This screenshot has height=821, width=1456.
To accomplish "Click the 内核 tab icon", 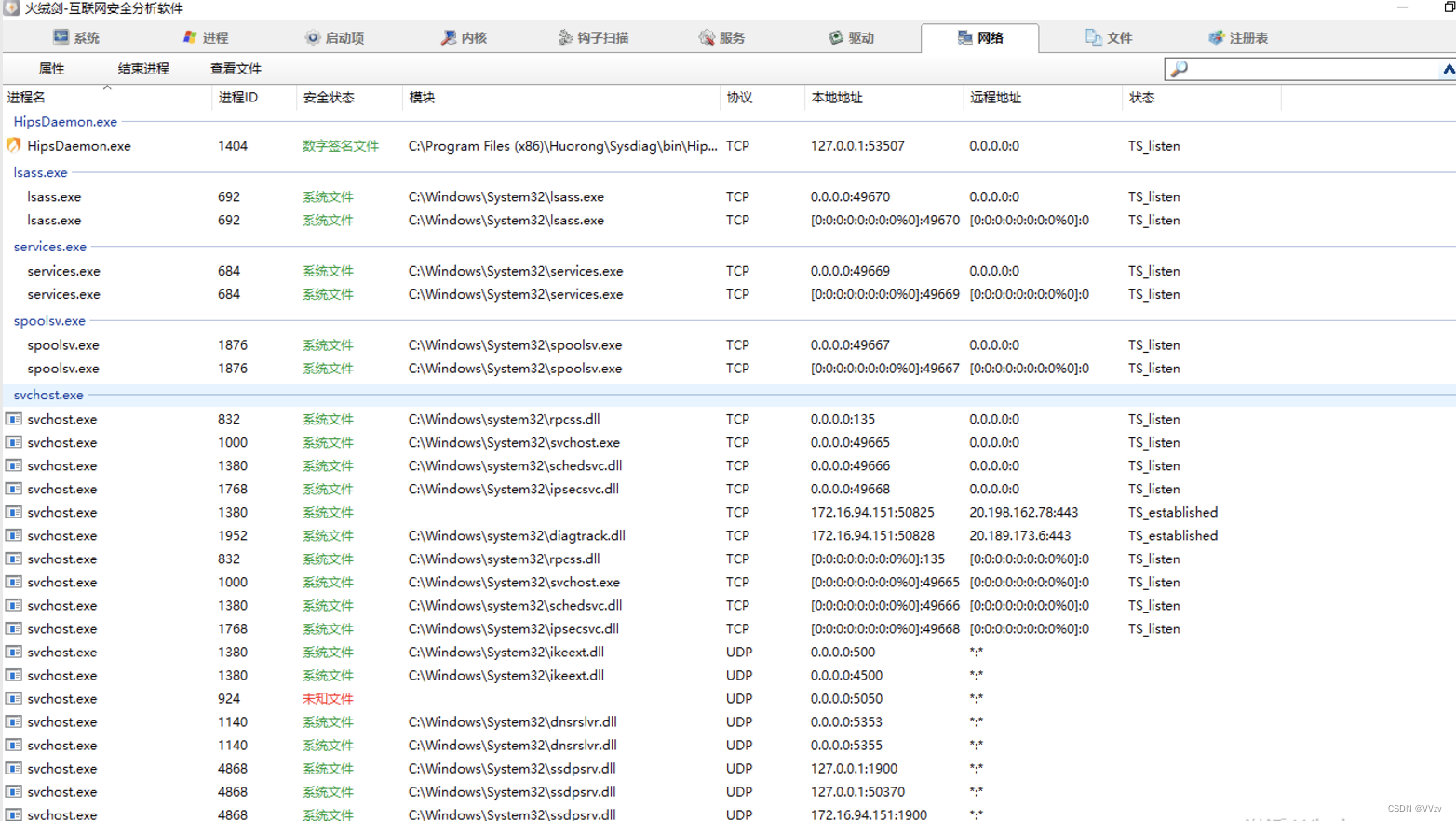I will (x=448, y=37).
